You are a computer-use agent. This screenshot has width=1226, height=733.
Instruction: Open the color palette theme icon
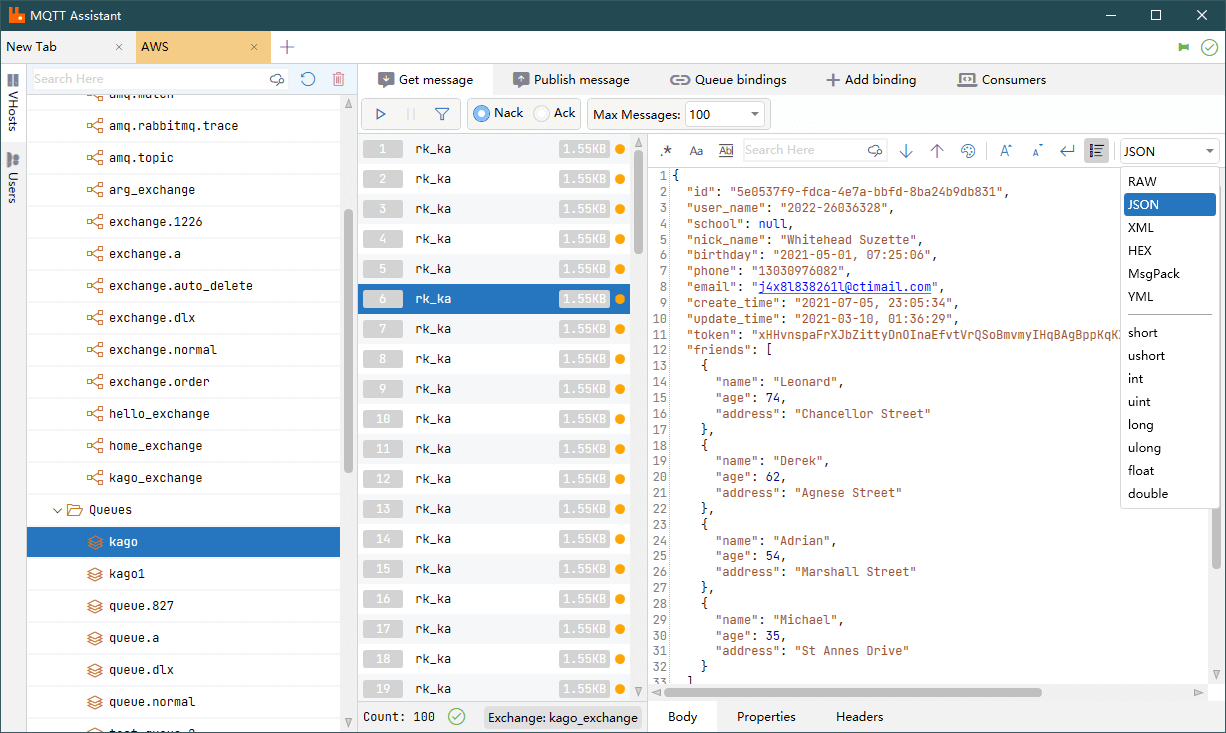tap(967, 151)
